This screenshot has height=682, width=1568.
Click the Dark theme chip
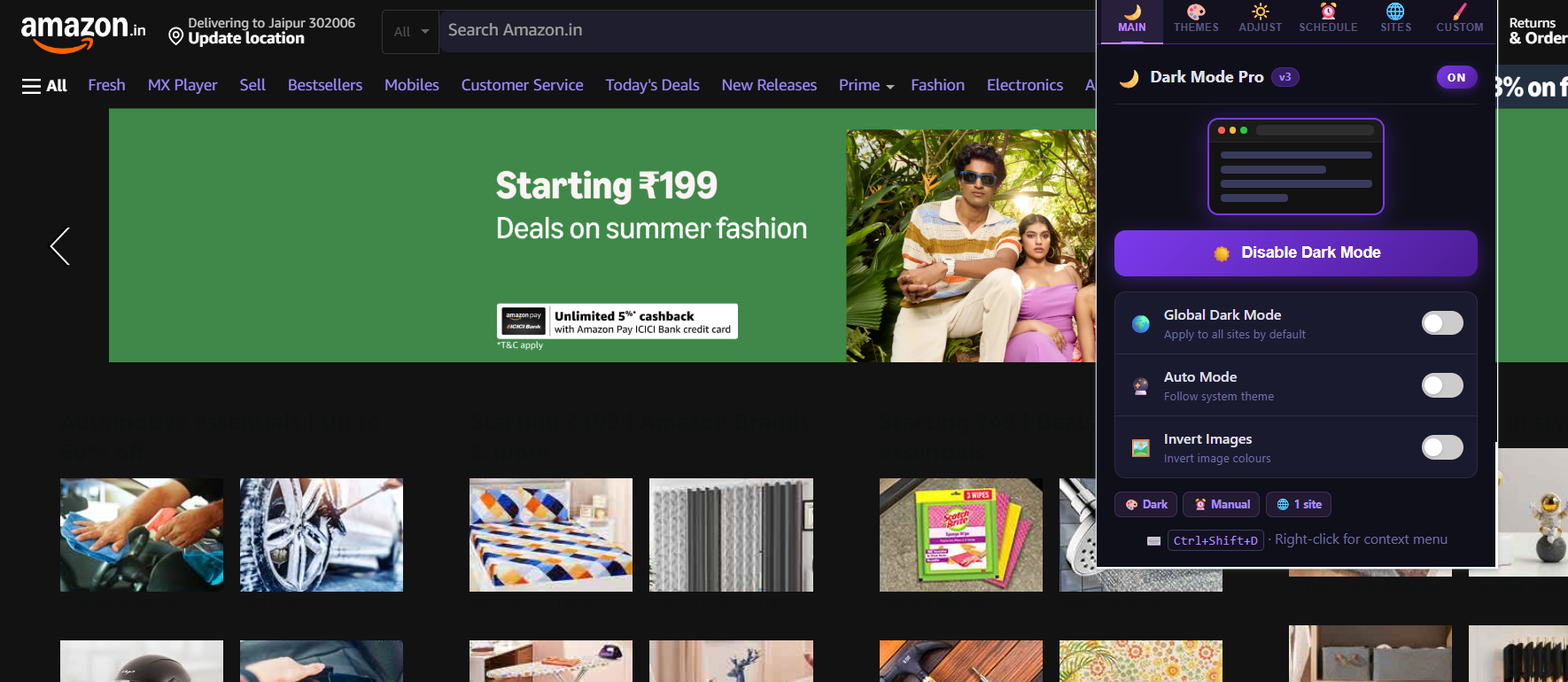(x=1145, y=504)
